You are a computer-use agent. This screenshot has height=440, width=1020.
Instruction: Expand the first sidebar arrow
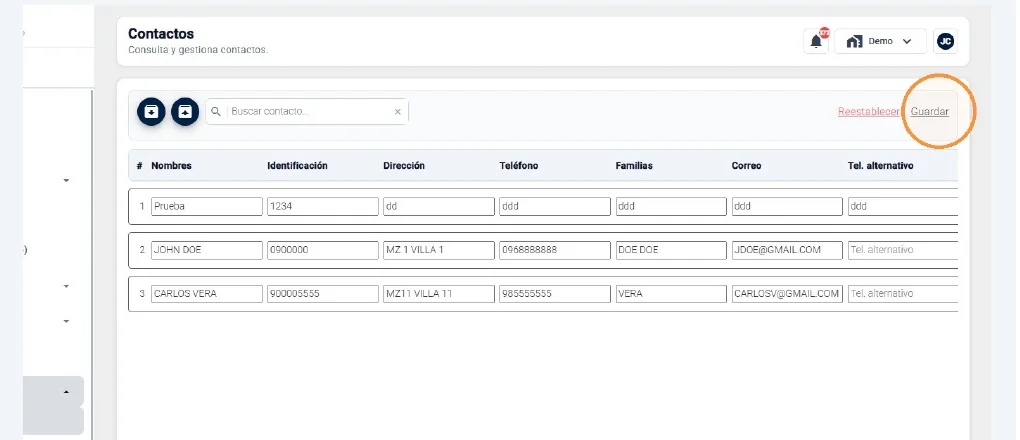[66, 180]
